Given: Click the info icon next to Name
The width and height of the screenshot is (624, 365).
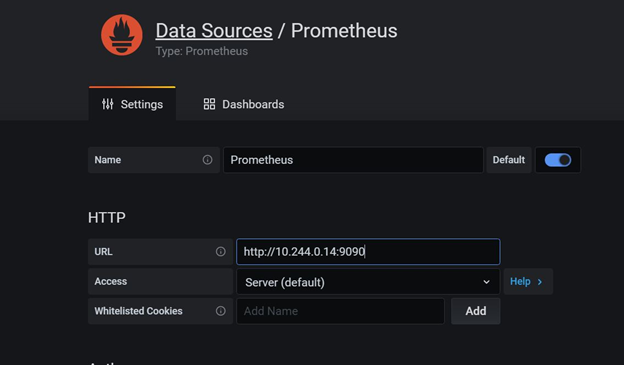Looking at the screenshot, I should coord(207,160).
